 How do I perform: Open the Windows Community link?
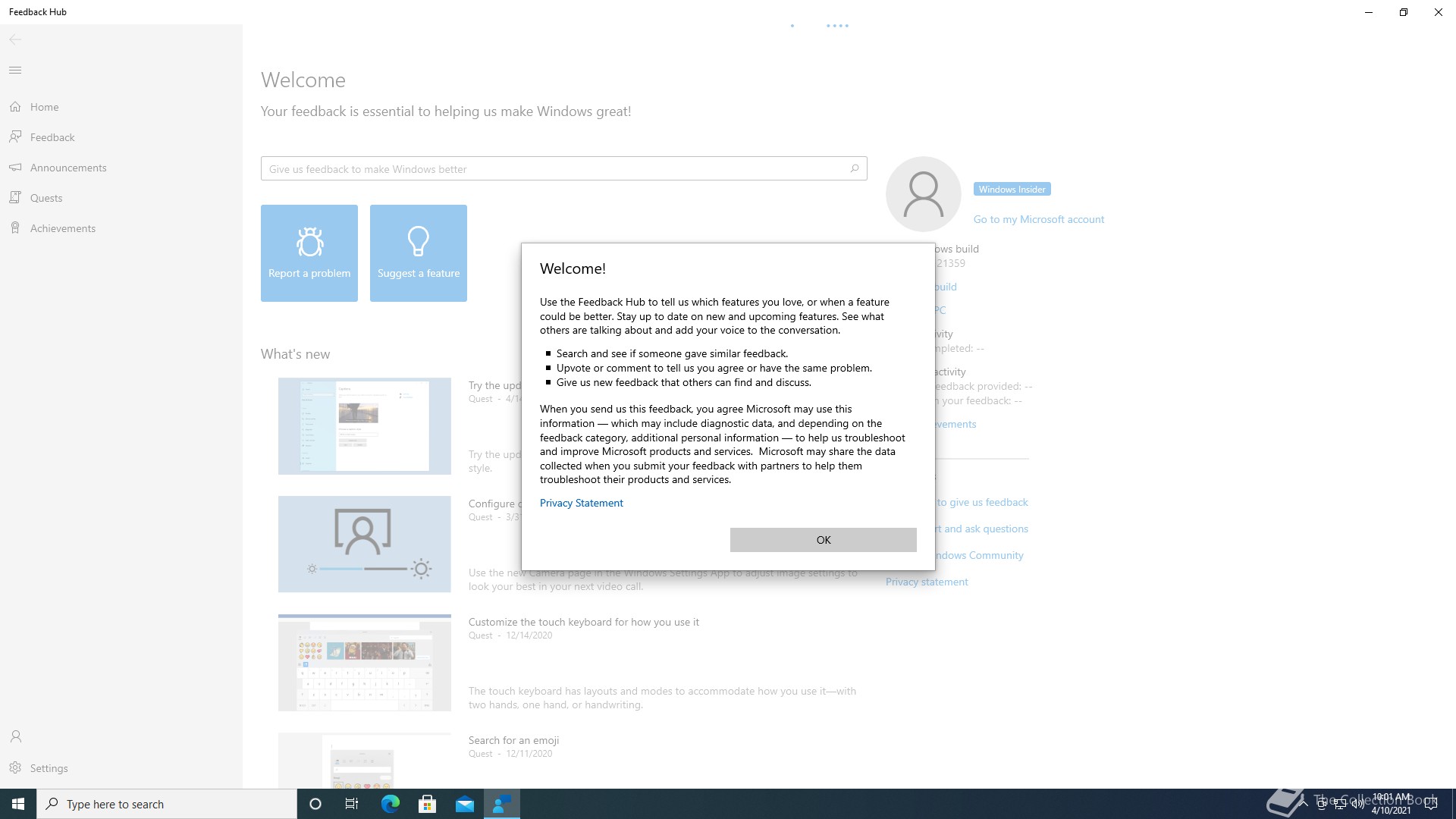click(x=979, y=555)
